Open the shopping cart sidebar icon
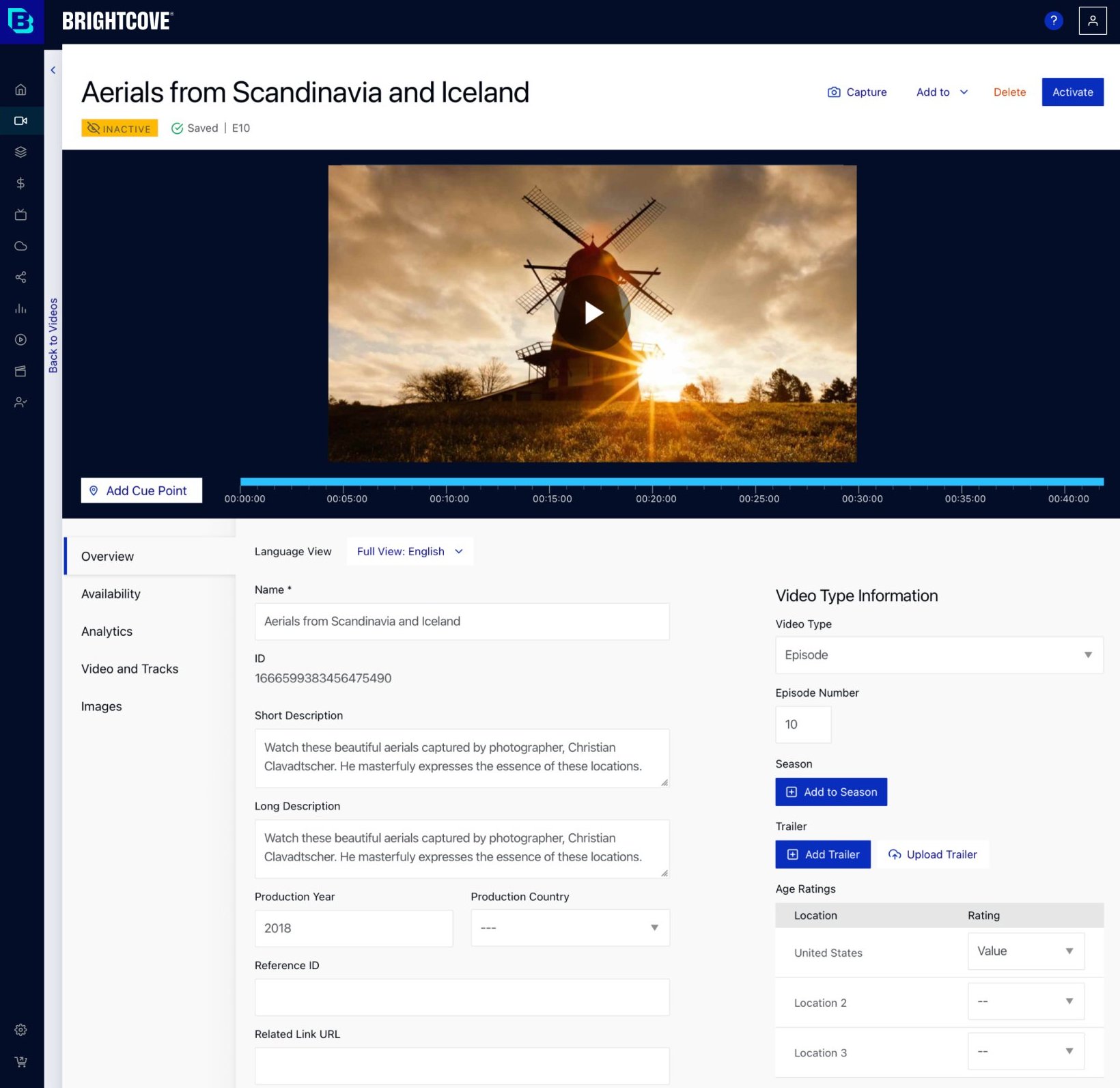 (20, 1061)
